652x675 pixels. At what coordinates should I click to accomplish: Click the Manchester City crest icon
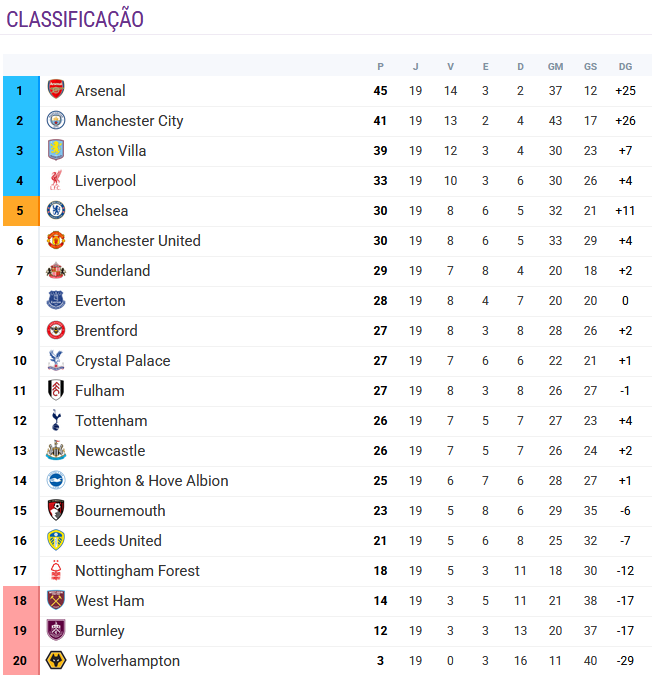pyautogui.click(x=56, y=121)
